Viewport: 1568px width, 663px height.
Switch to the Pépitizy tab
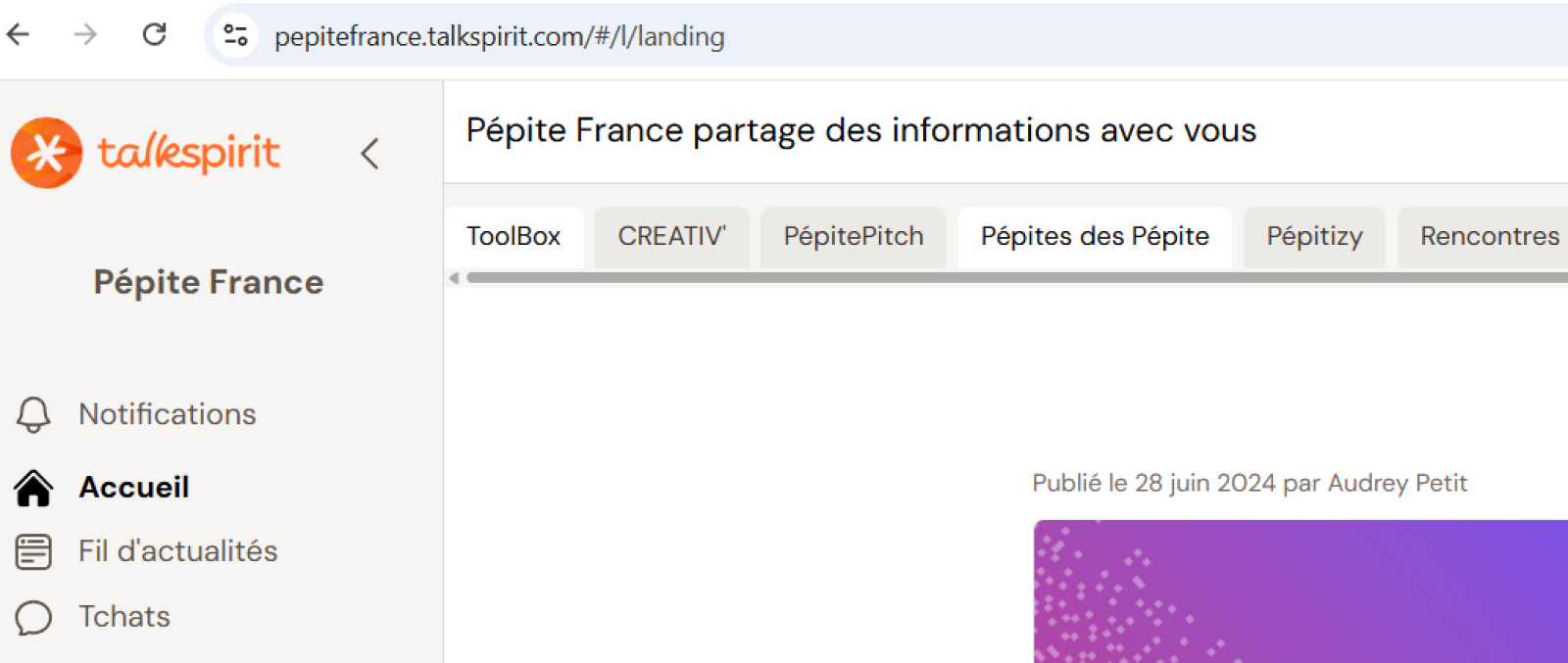pyautogui.click(x=1314, y=236)
